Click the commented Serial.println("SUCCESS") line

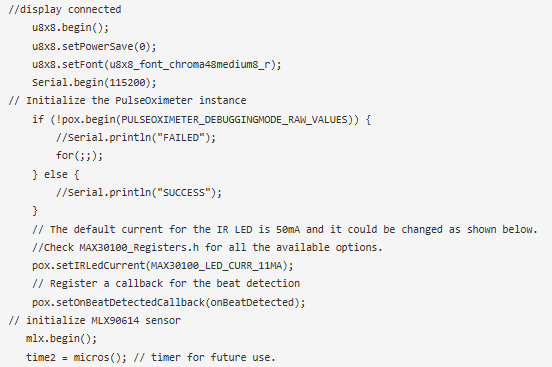point(139,192)
